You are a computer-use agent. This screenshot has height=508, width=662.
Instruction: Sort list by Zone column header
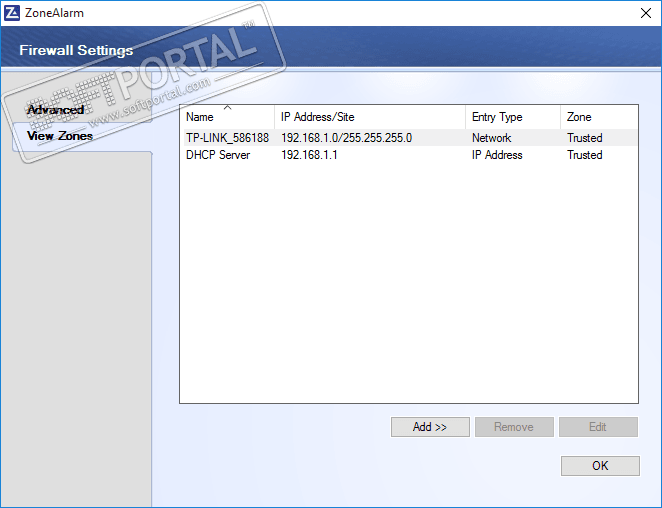coord(599,117)
